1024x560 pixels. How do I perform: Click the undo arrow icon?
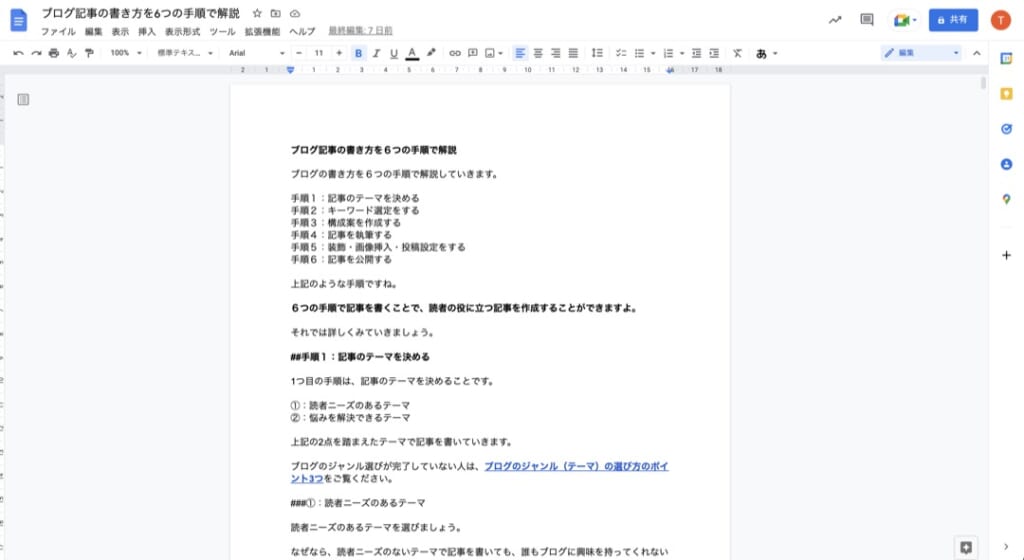(18, 53)
